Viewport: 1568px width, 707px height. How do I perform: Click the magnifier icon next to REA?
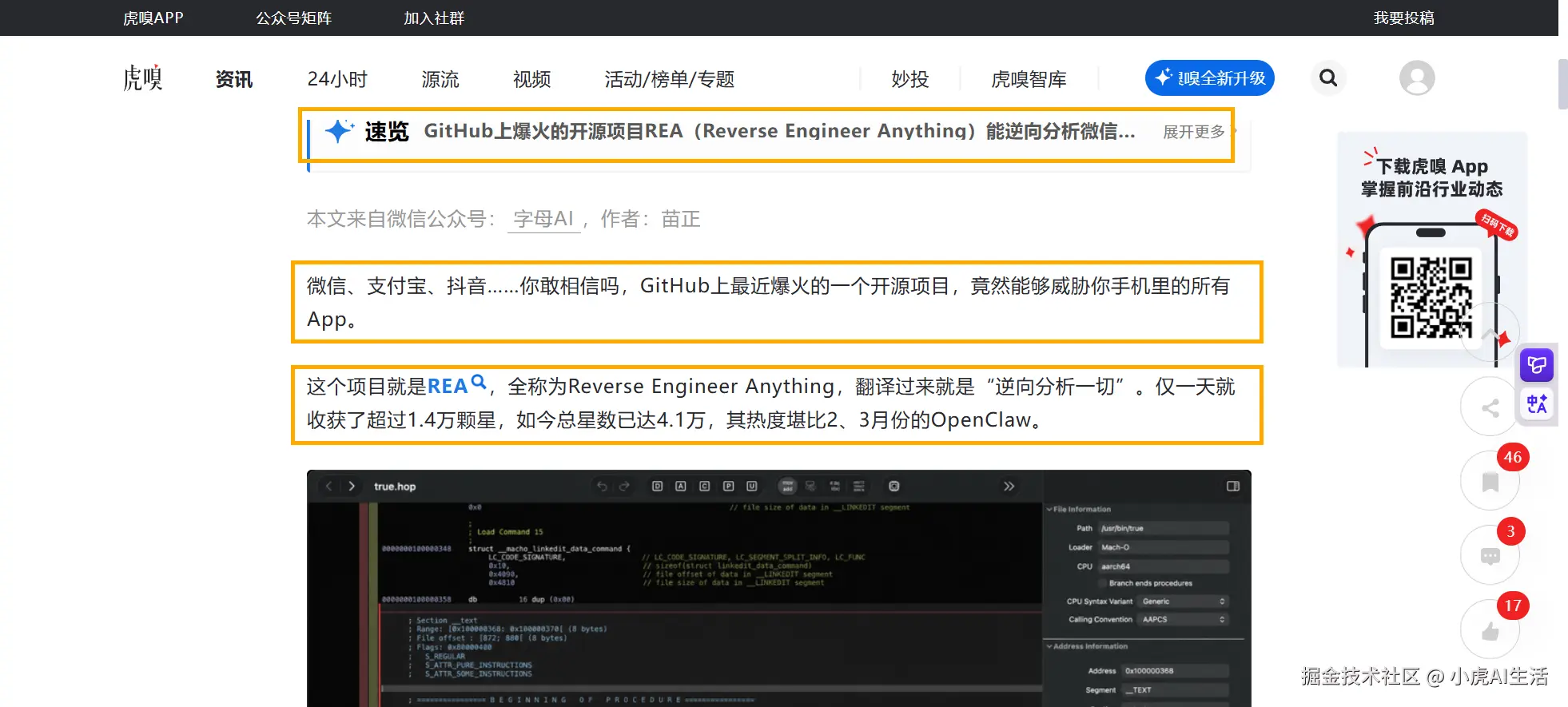coord(479,382)
